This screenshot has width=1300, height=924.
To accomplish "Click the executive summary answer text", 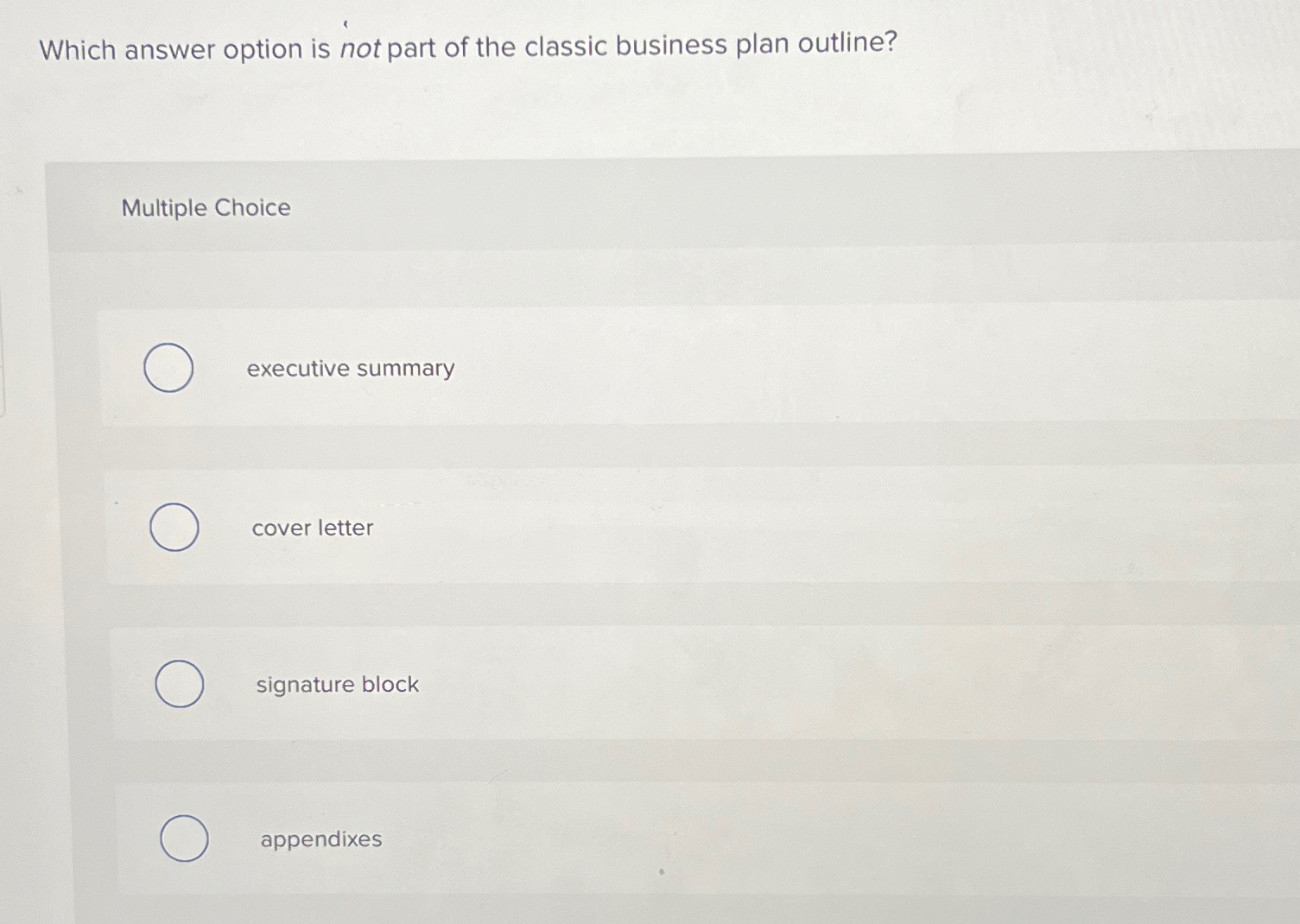I will point(349,369).
